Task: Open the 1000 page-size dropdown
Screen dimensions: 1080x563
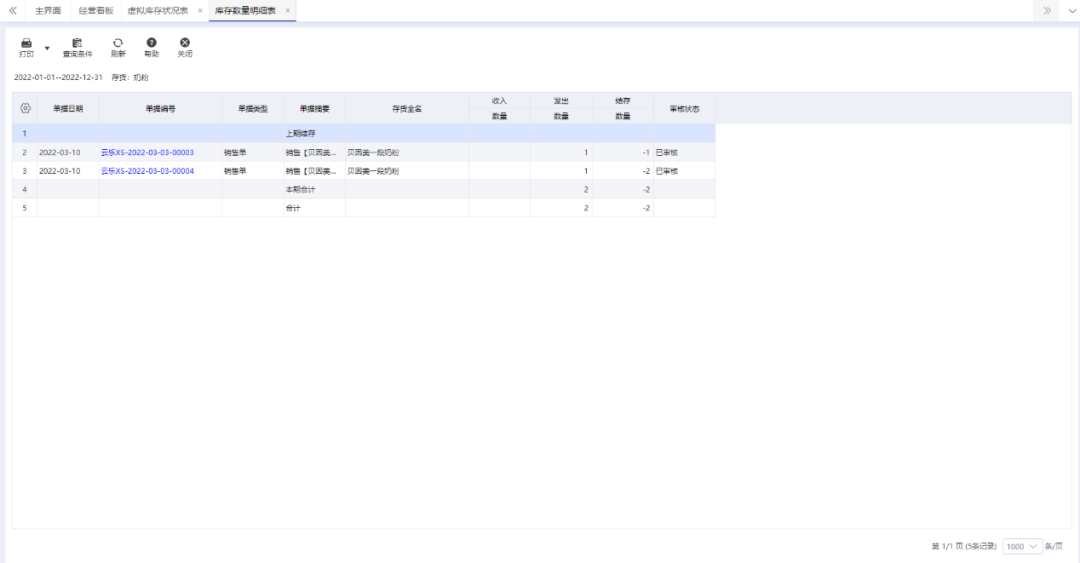Action: point(1021,546)
